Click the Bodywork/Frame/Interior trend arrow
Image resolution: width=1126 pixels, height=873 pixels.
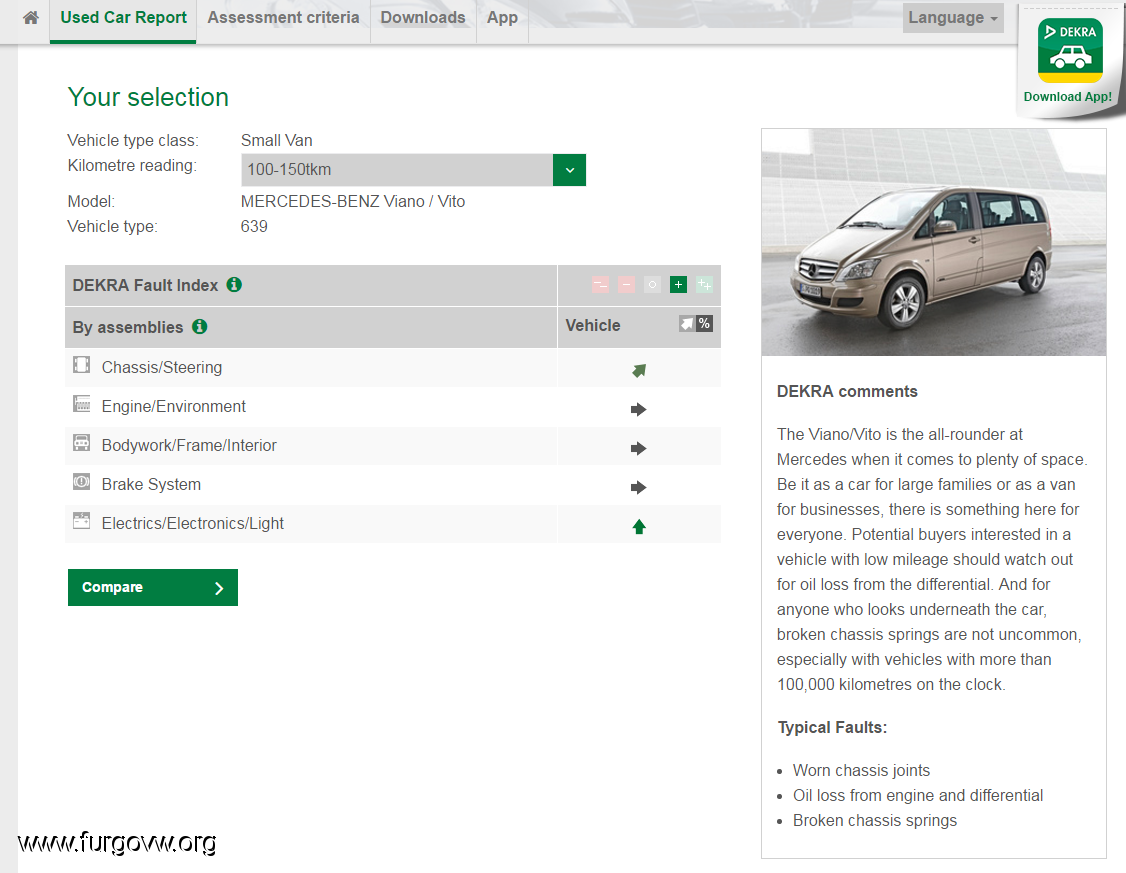[638, 449]
